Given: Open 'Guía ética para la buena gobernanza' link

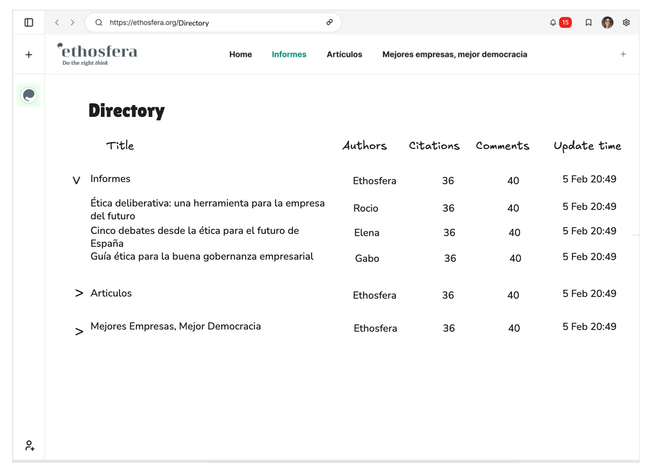Looking at the screenshot, I should (201, 256).
